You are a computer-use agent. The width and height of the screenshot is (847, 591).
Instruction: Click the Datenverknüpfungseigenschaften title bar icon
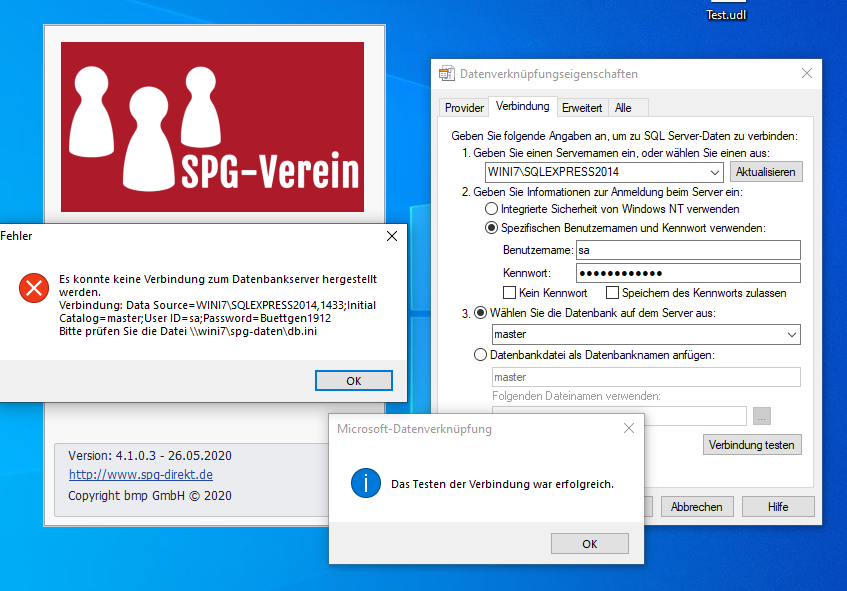(446, 74)
